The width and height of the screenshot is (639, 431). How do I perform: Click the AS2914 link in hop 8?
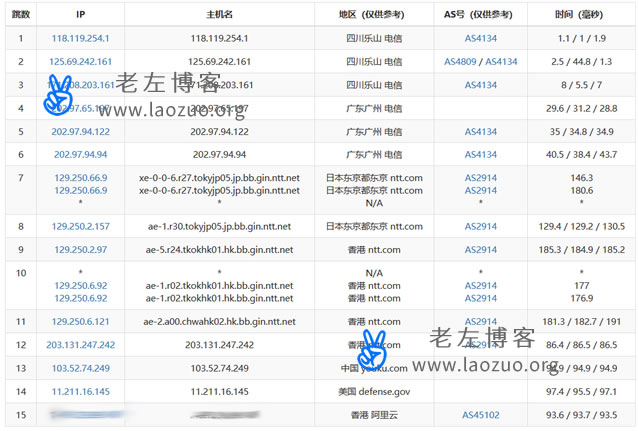[x=480, y=226]
